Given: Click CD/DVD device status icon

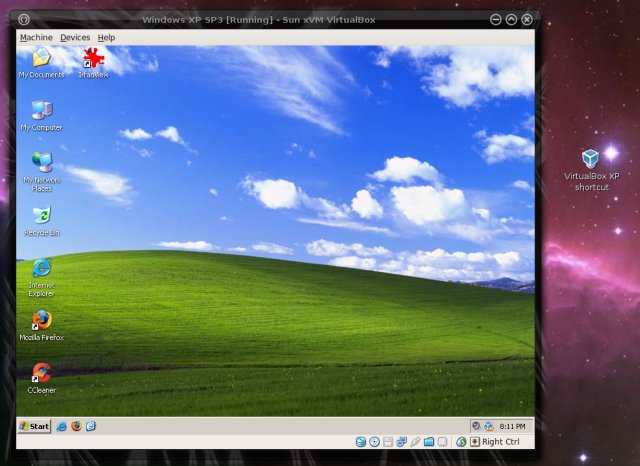Looking at the screenshot, I should [x=374, y=442].
